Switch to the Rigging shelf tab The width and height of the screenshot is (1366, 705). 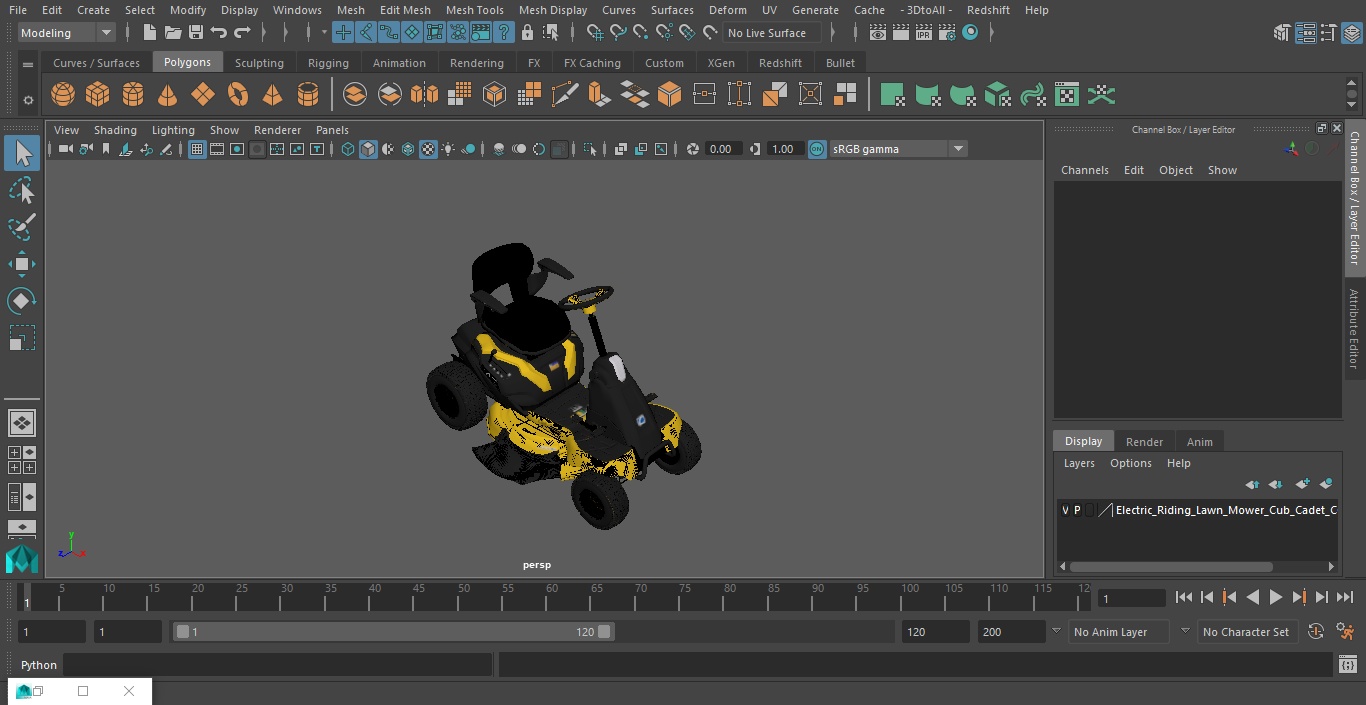[x=328, y=63]
